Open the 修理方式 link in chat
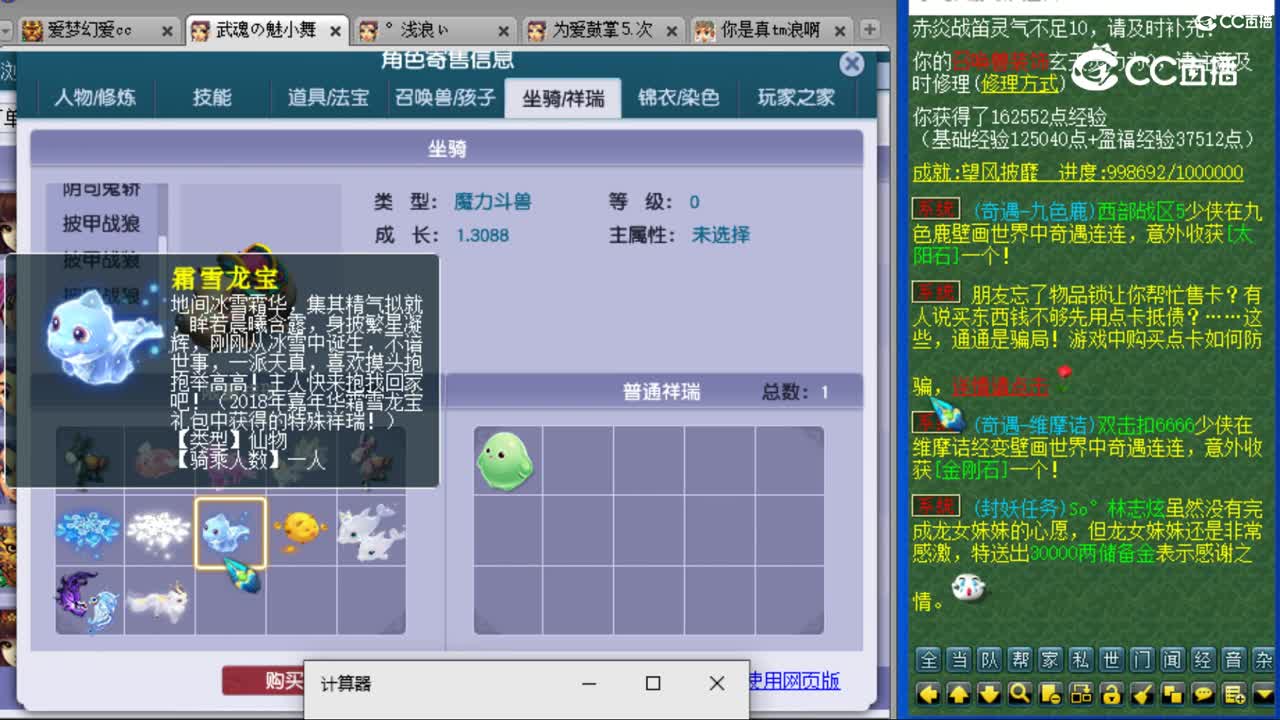Image resolution: width=1280 pixels, height=720 pixels. tap(1021, 83)
